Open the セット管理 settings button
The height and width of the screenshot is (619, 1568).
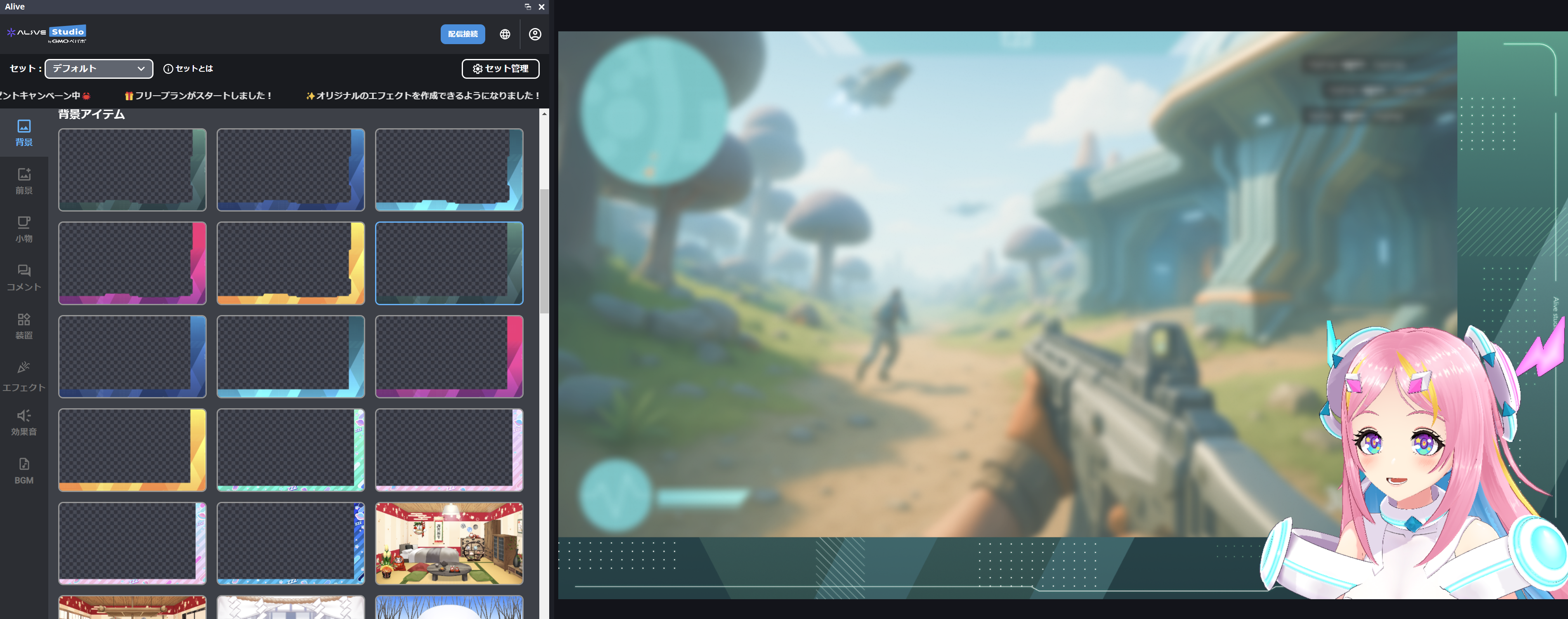(x=501, y=69)
